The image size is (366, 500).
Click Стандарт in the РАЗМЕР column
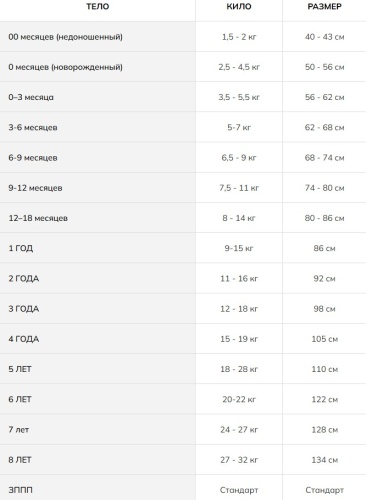[324, 490]
